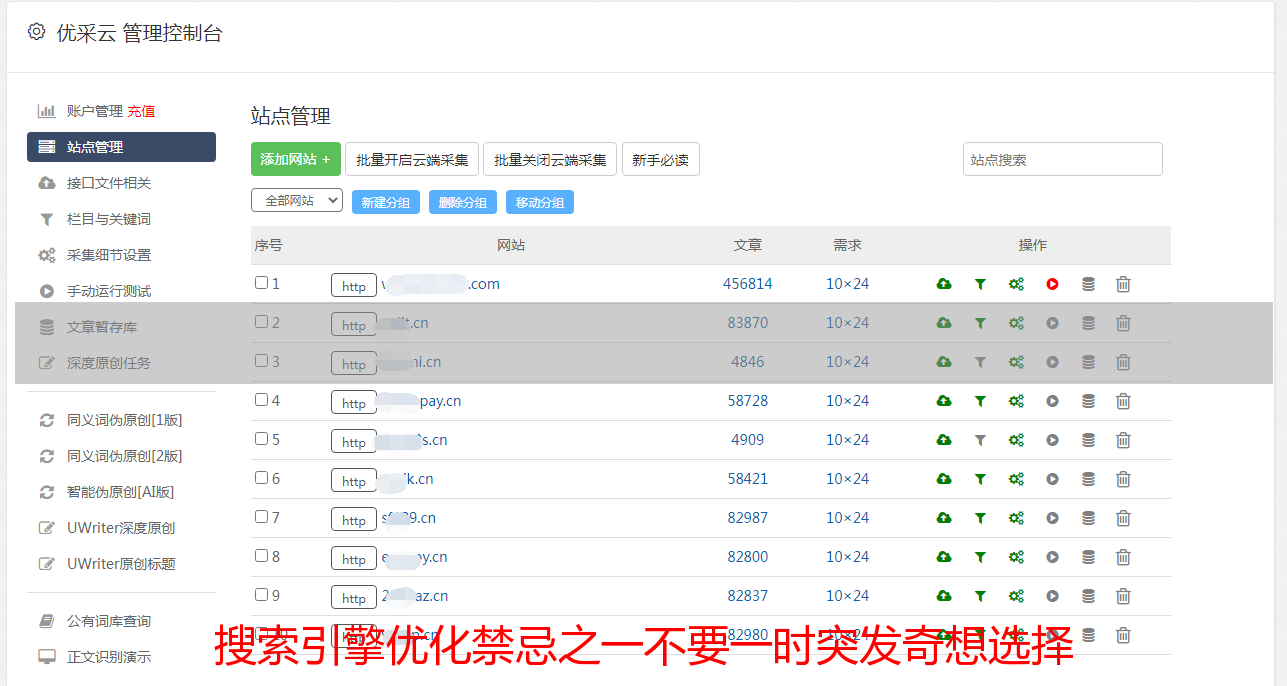Click the play icon in row 9
Screen dimensions: 1287x686
(1052, 596)
